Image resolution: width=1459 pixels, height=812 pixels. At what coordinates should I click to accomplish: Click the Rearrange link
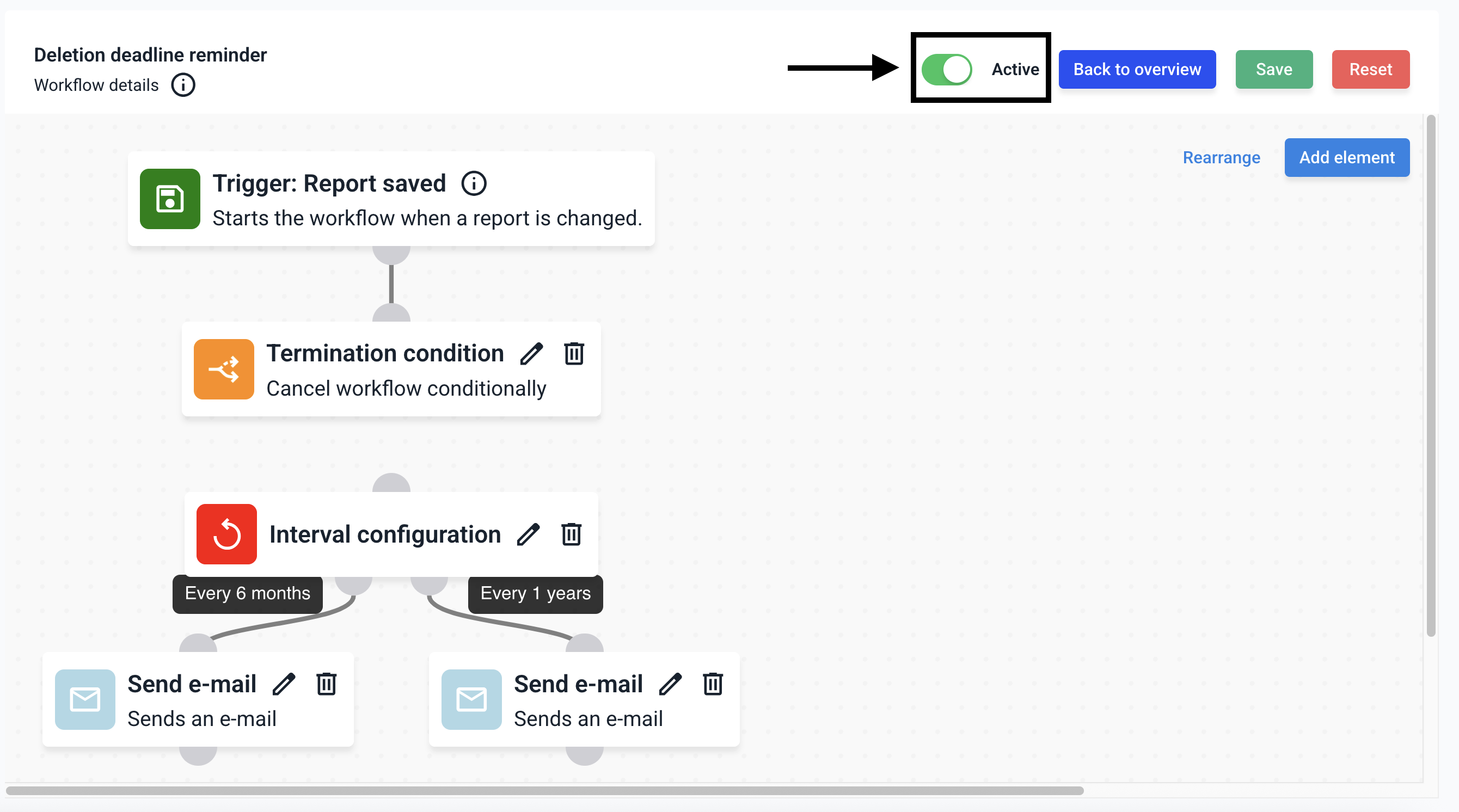click(x=1221, y=157)
